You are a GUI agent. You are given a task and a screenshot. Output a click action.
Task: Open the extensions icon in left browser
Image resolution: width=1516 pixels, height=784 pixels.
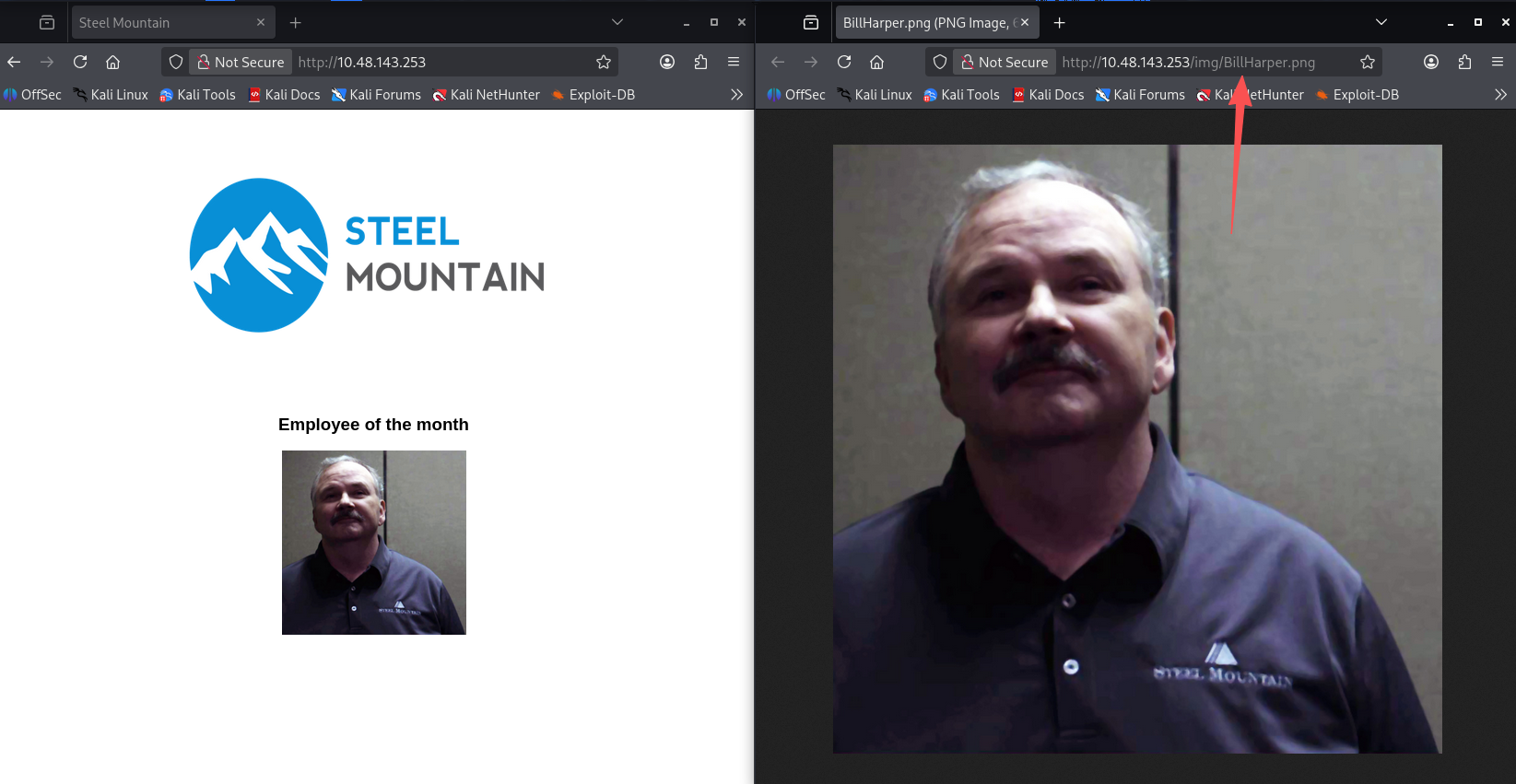click(x=700, y=62)
